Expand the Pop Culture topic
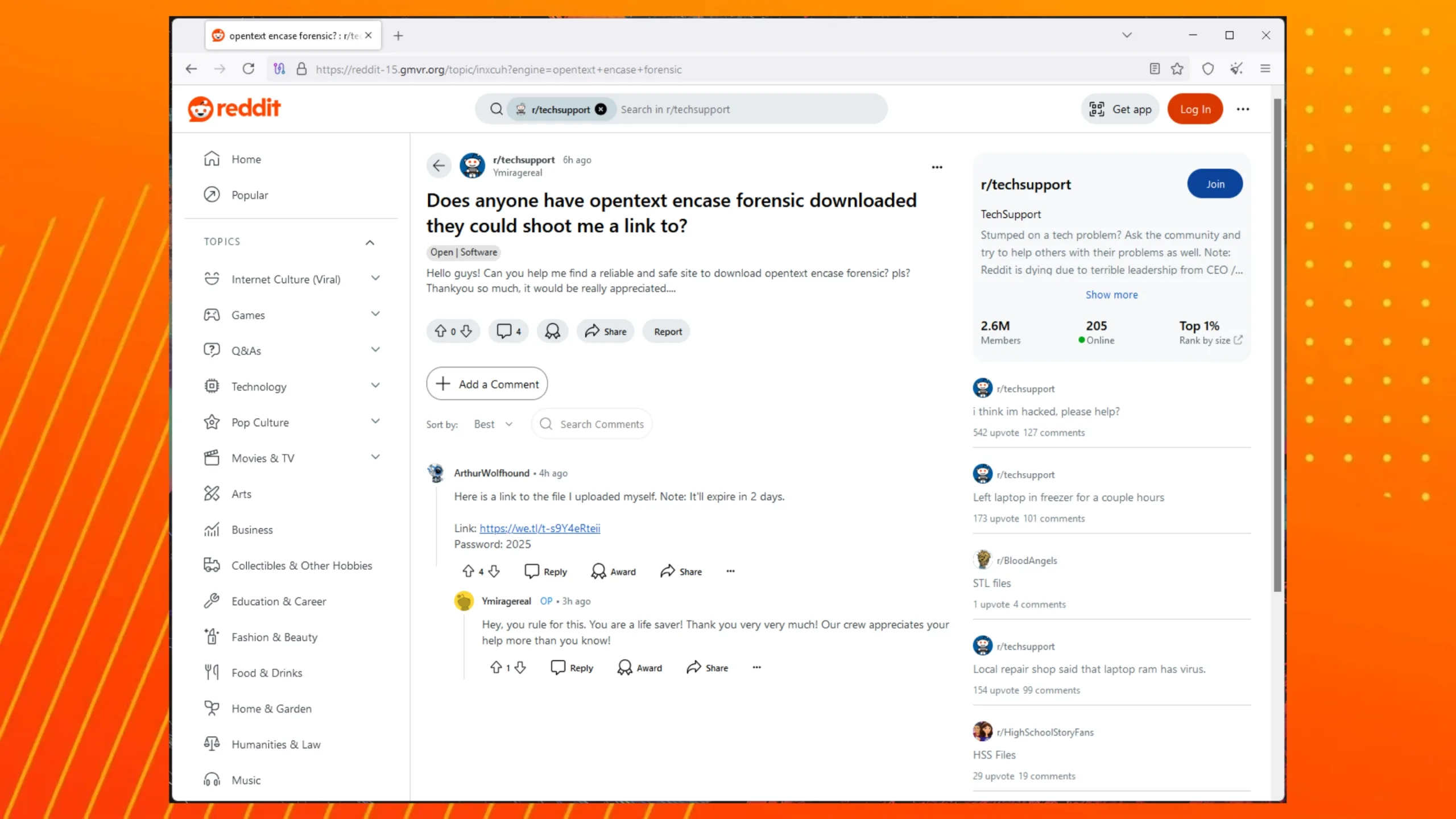The image size is (1456, 819). [x=375, y=421]
